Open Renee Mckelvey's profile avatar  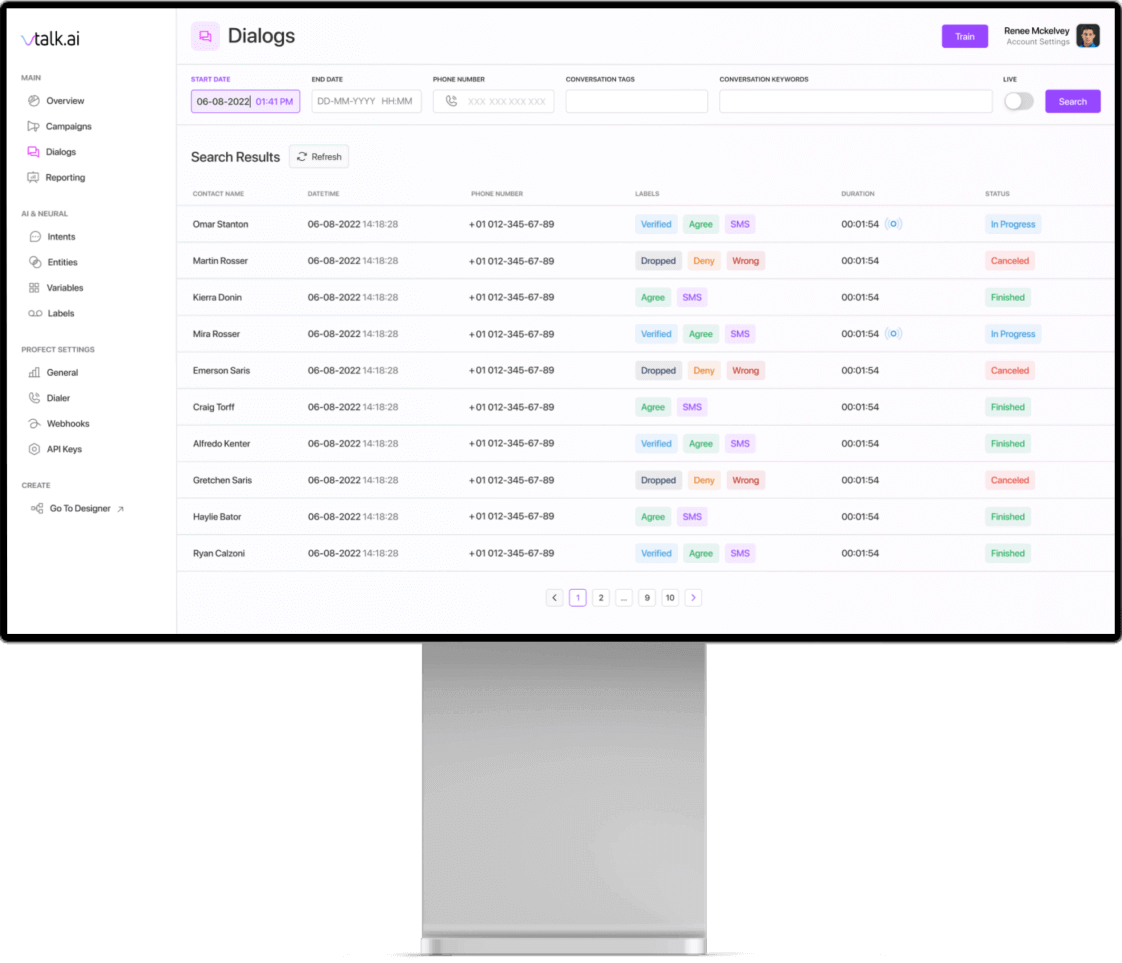pos(1088,36)
